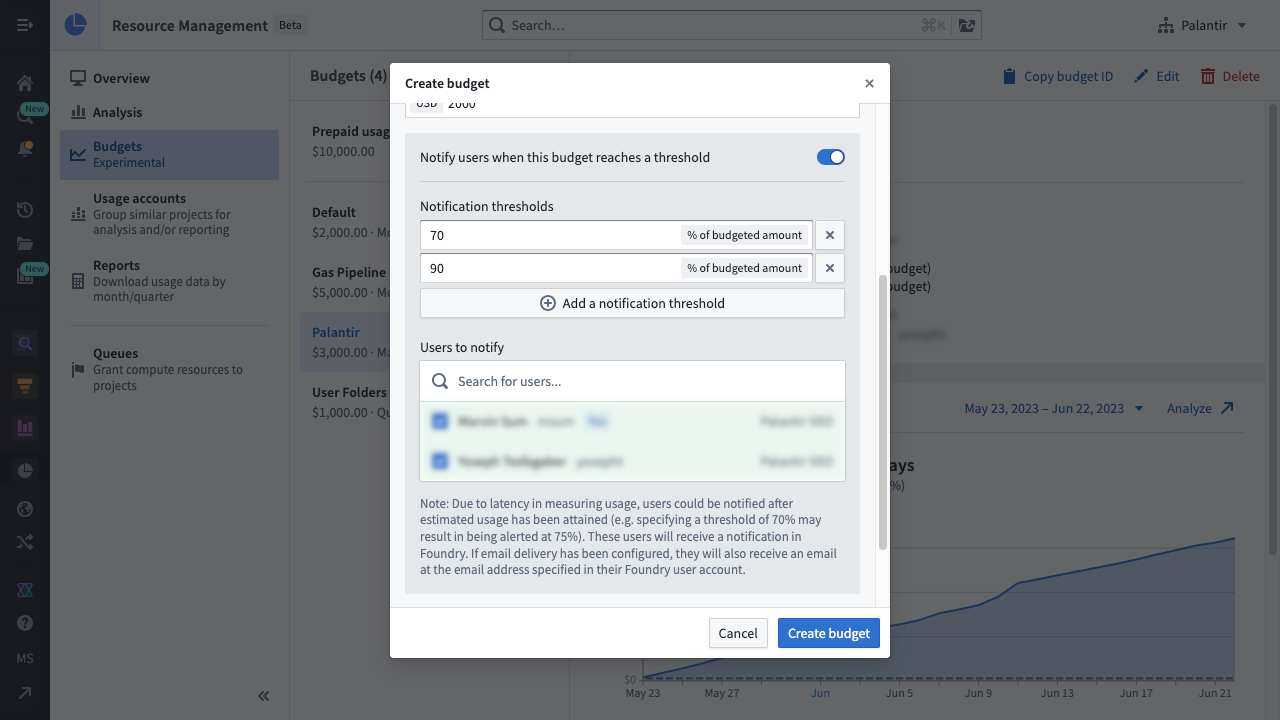
Task: Open the globe icon in left rail
Action: point(25,509)
